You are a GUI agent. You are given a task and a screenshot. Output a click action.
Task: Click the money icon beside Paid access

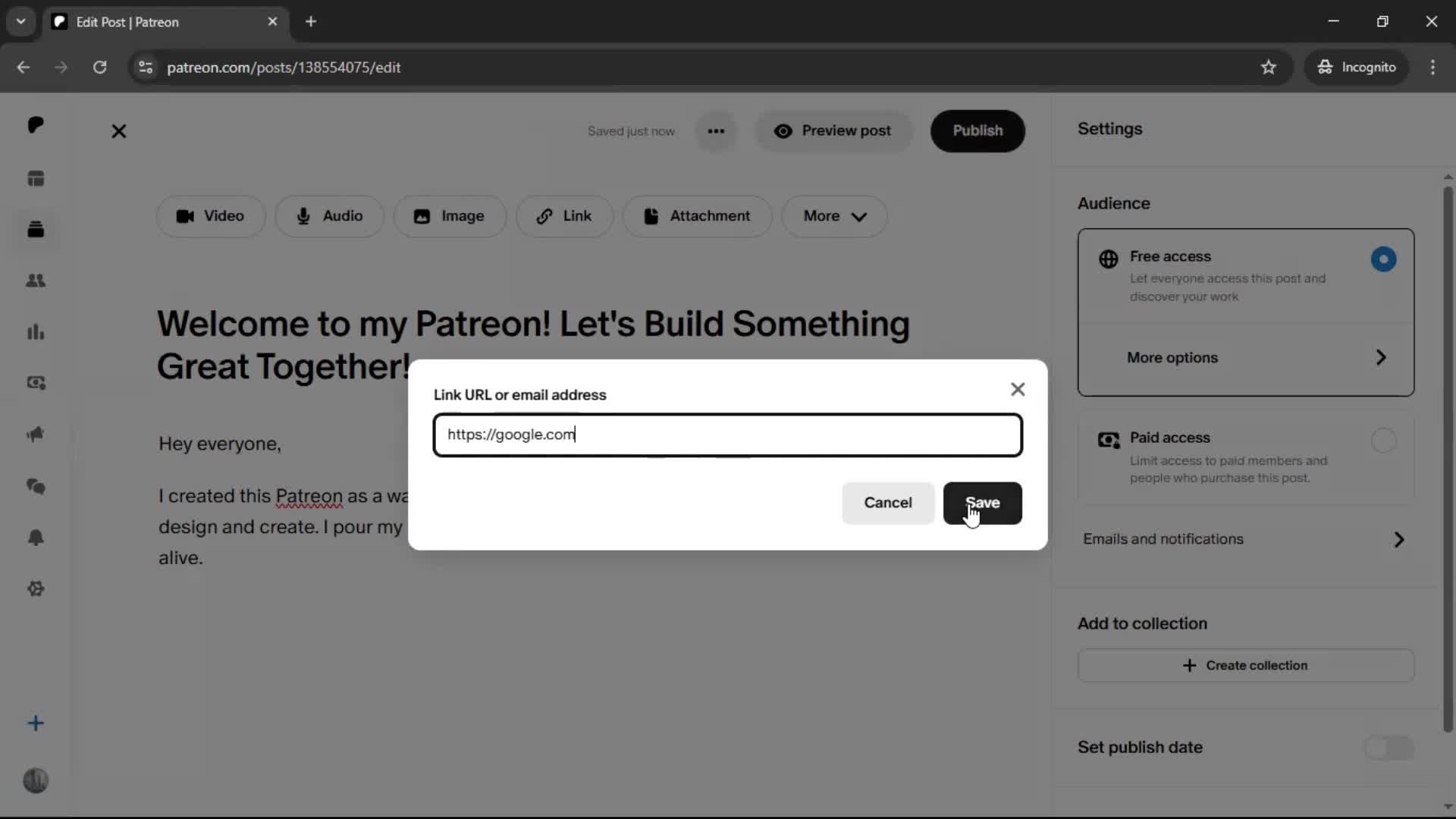pos(1109,440)
